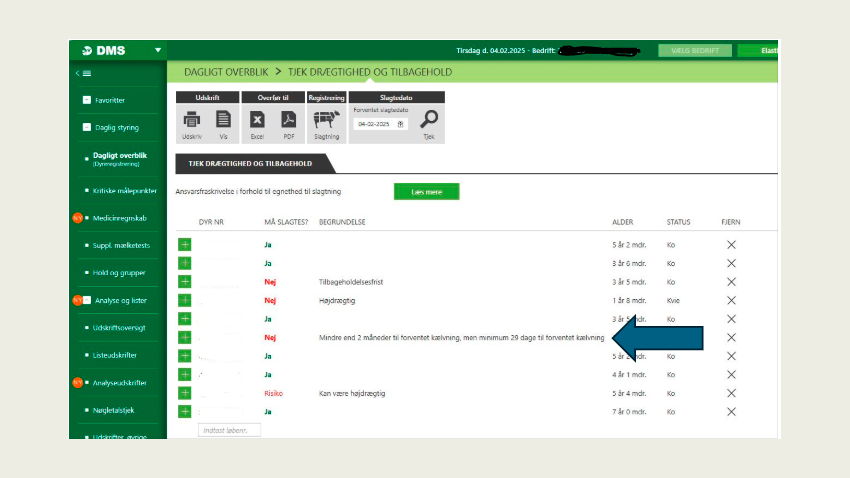
Task: Collapse the sidebar with the hamburger arrow
Action: (83, 74)
